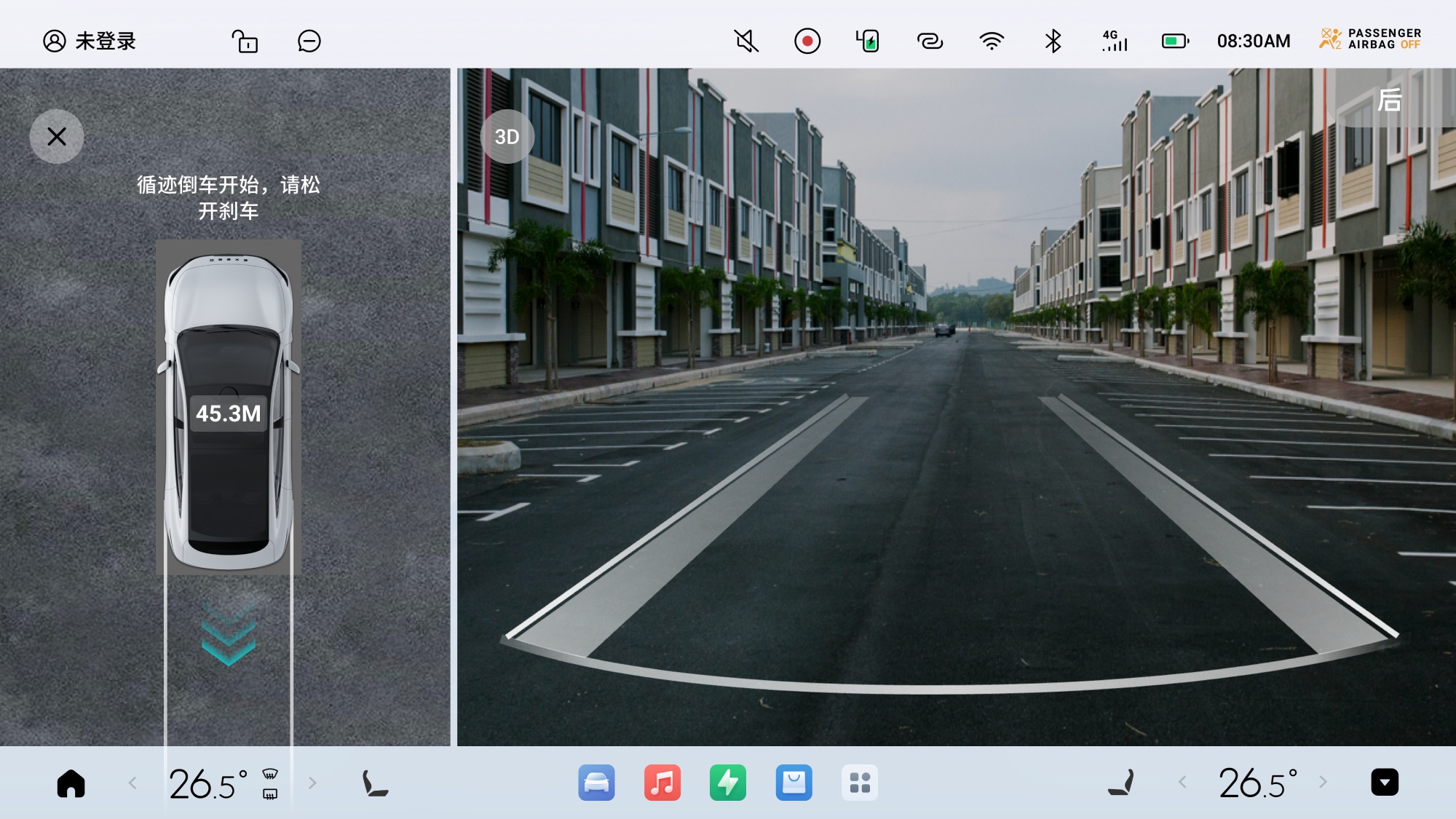The width and height of the screenshot is (1456, 819).
Task: Open the messages bubble icon
Action: [x=309, y=41]
